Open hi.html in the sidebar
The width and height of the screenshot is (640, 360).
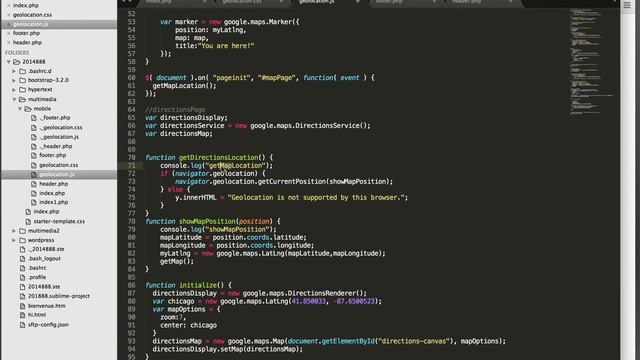point(37,315)
